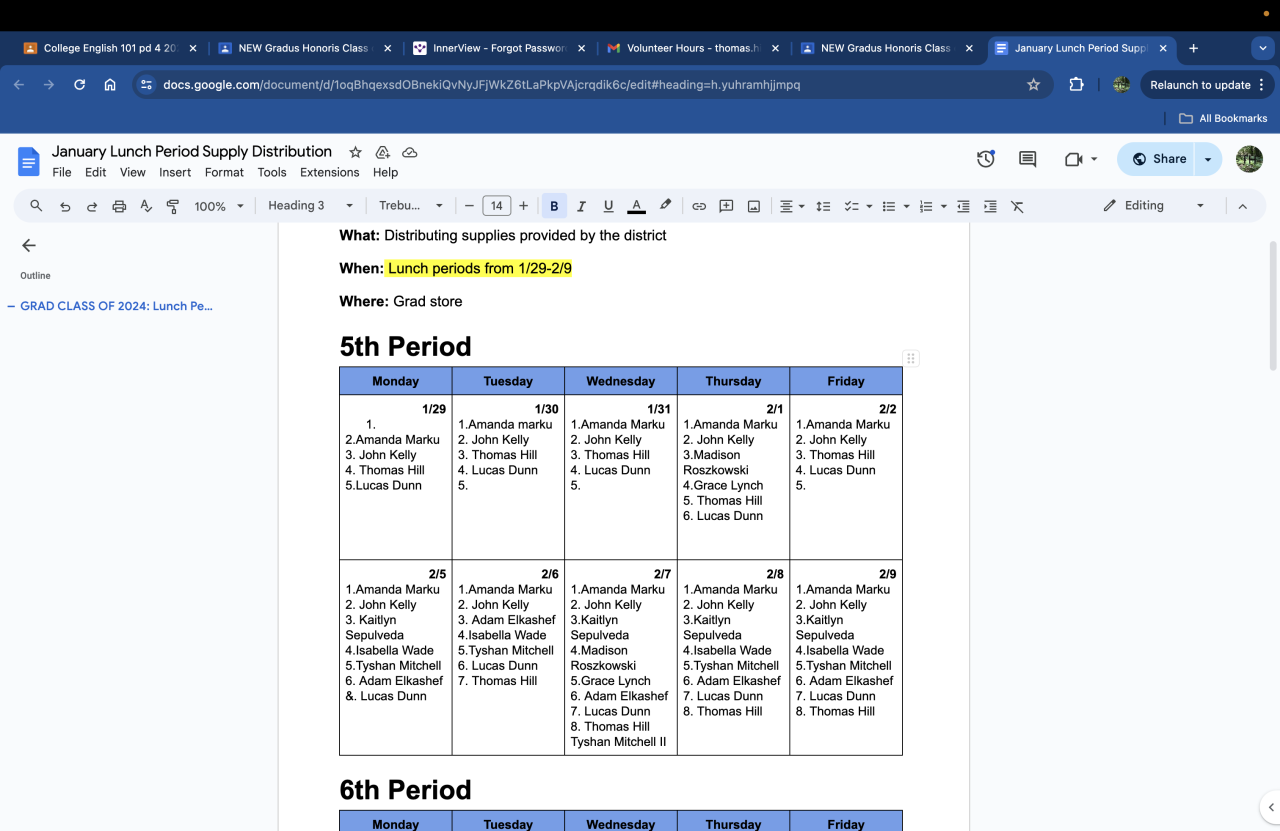Open the Google account avatar in Docs

click(1249, 159)
